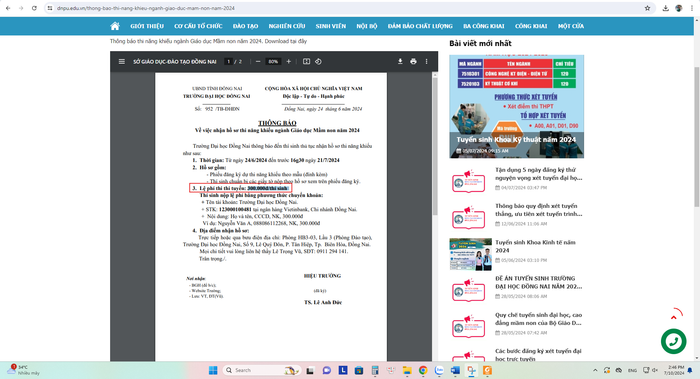Open PDF viewer more actions menu
This screenshot has width=700, height=379.
(x=426, y=62)
